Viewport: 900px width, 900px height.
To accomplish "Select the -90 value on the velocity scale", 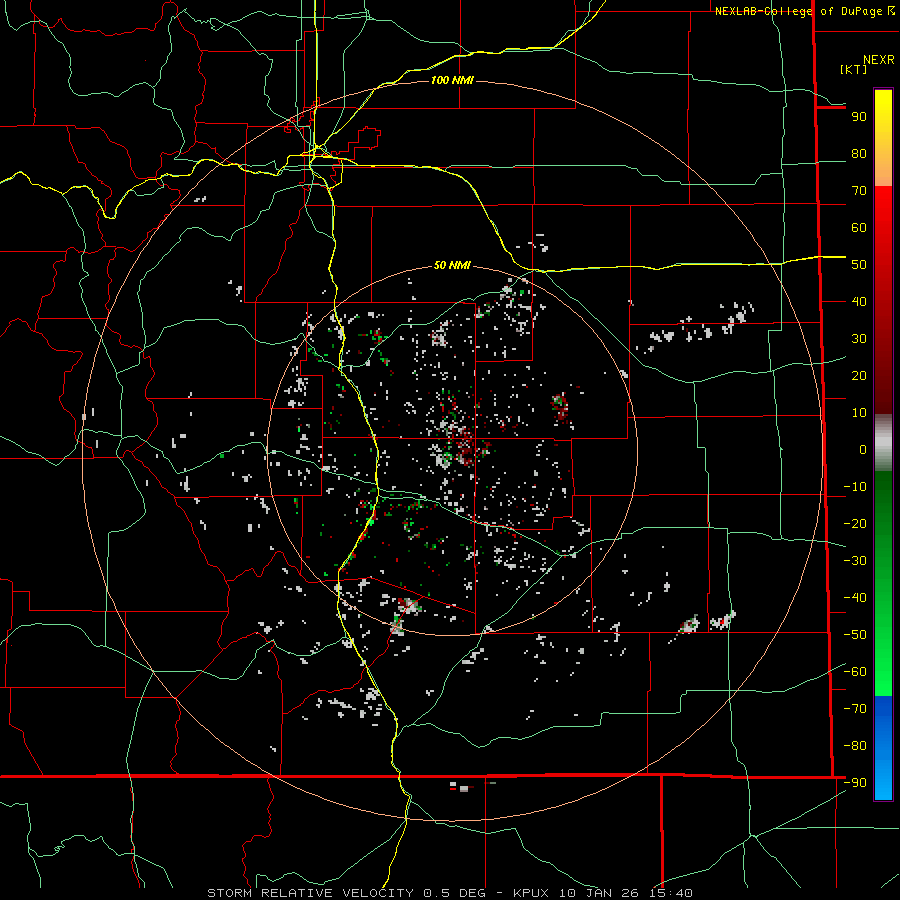I will pos(855,783).
